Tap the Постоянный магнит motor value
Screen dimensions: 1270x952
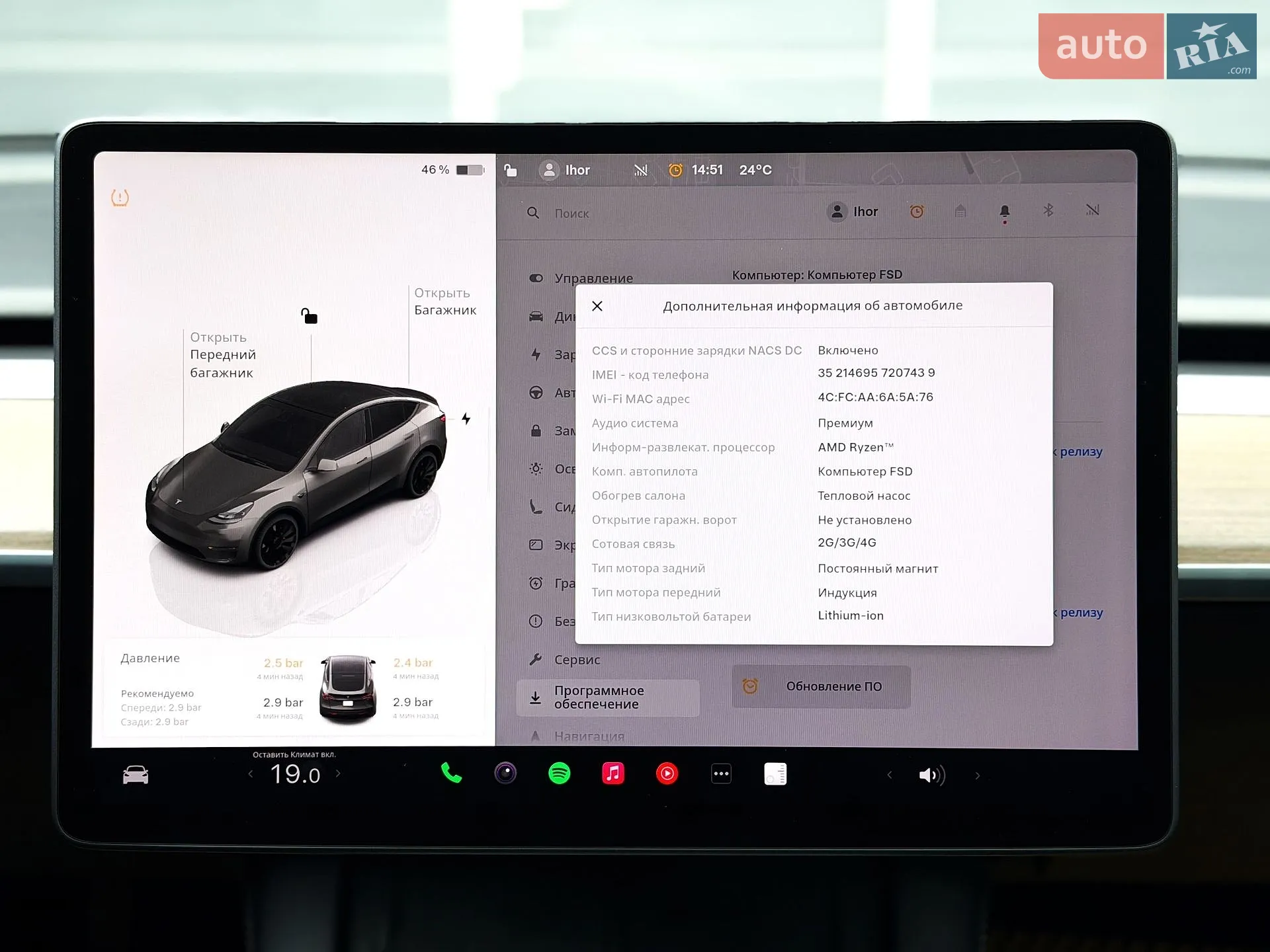click(878, 569)
